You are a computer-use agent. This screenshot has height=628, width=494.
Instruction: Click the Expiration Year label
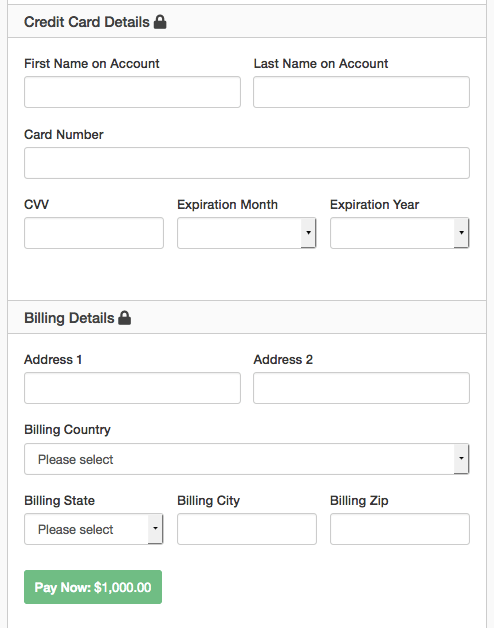coord(374,205)
